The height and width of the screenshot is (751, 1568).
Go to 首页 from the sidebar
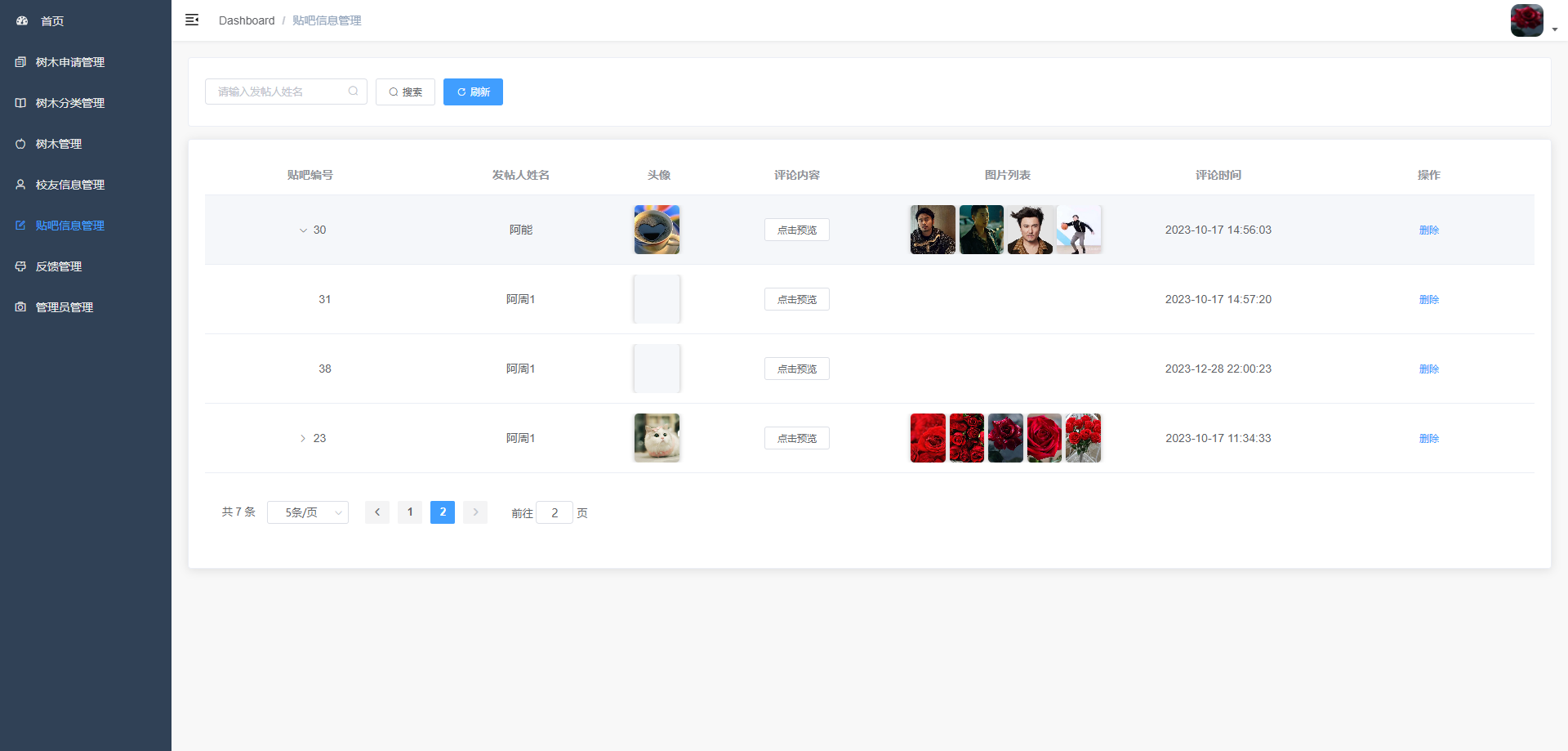point(52,21)
